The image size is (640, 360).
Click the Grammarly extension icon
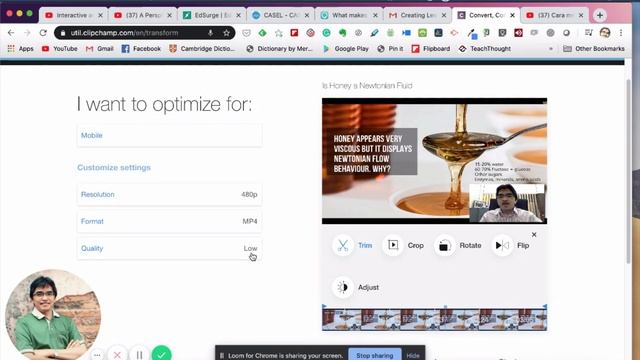point(326,33)
